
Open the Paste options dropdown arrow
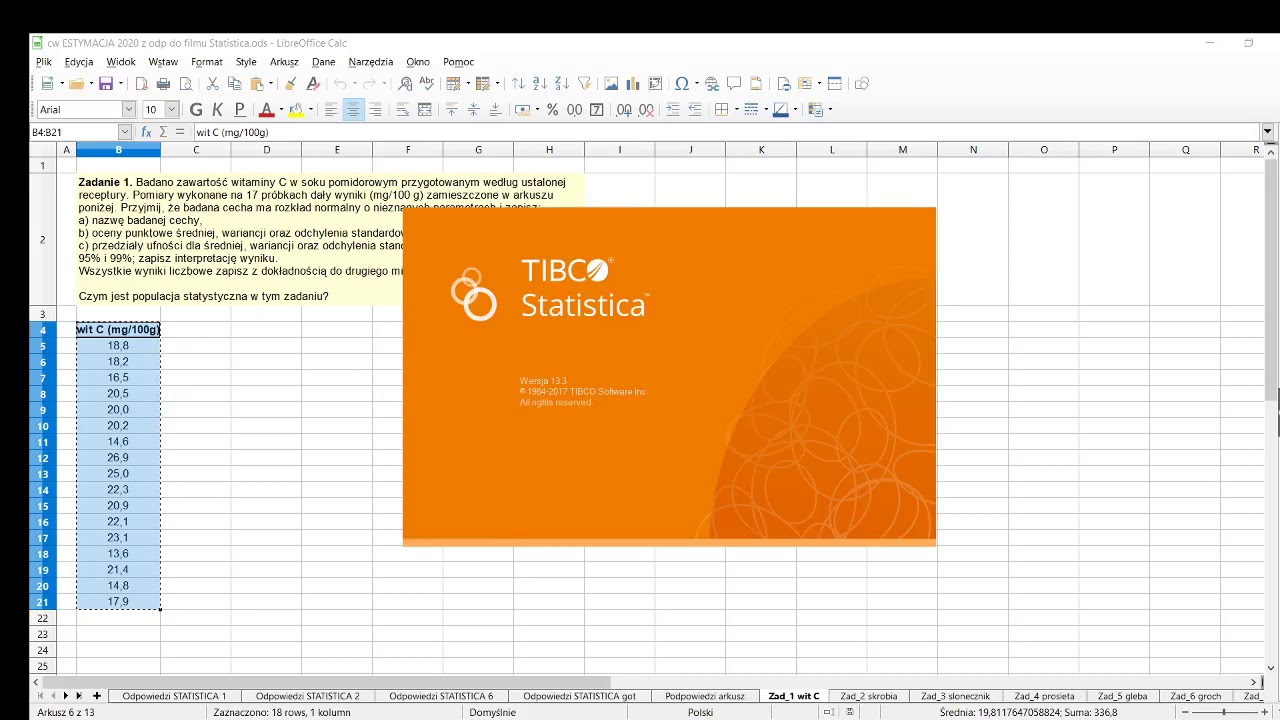pyautogui.click(x=271, y=84)
